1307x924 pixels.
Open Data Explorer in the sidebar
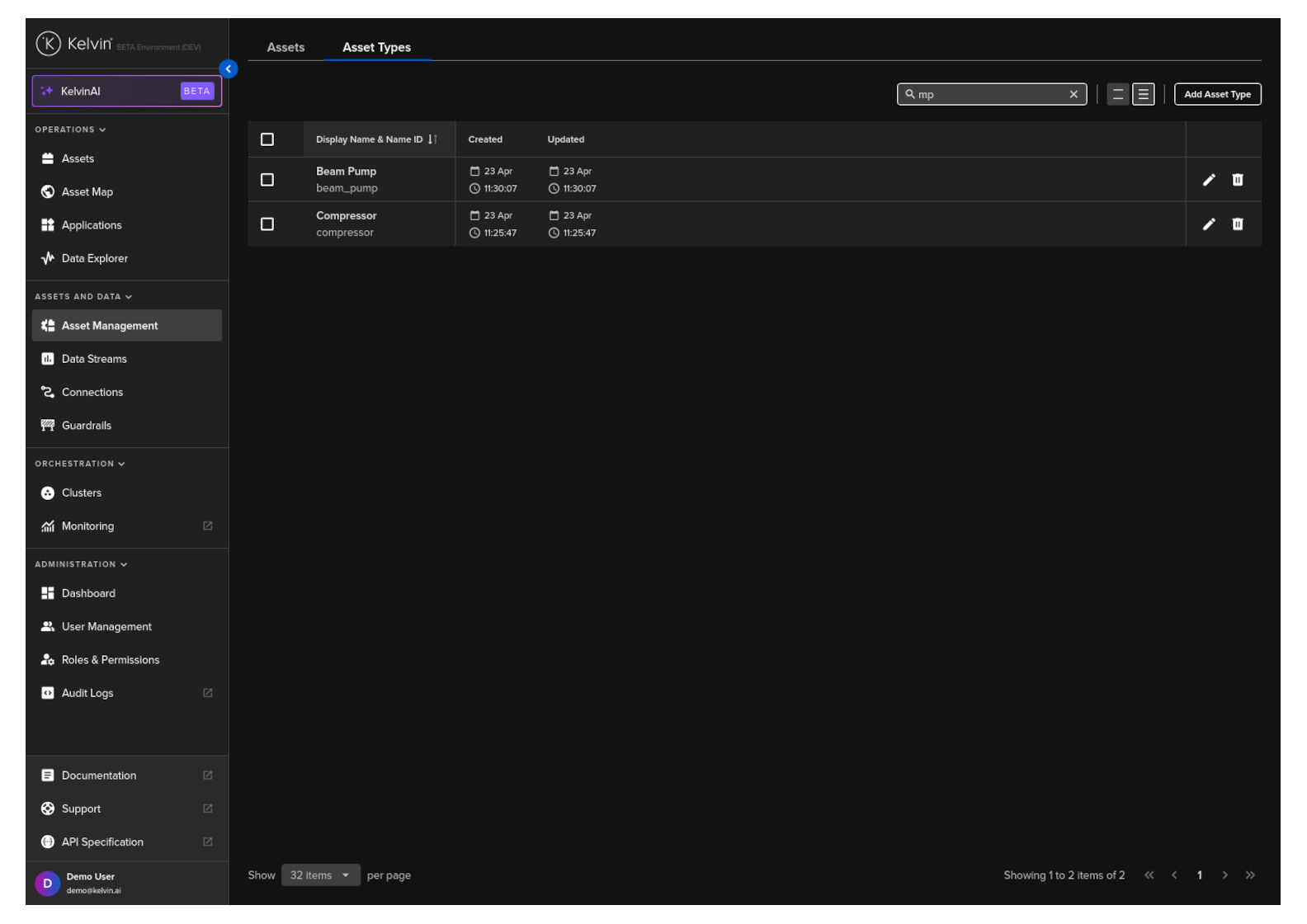point(94,258)
